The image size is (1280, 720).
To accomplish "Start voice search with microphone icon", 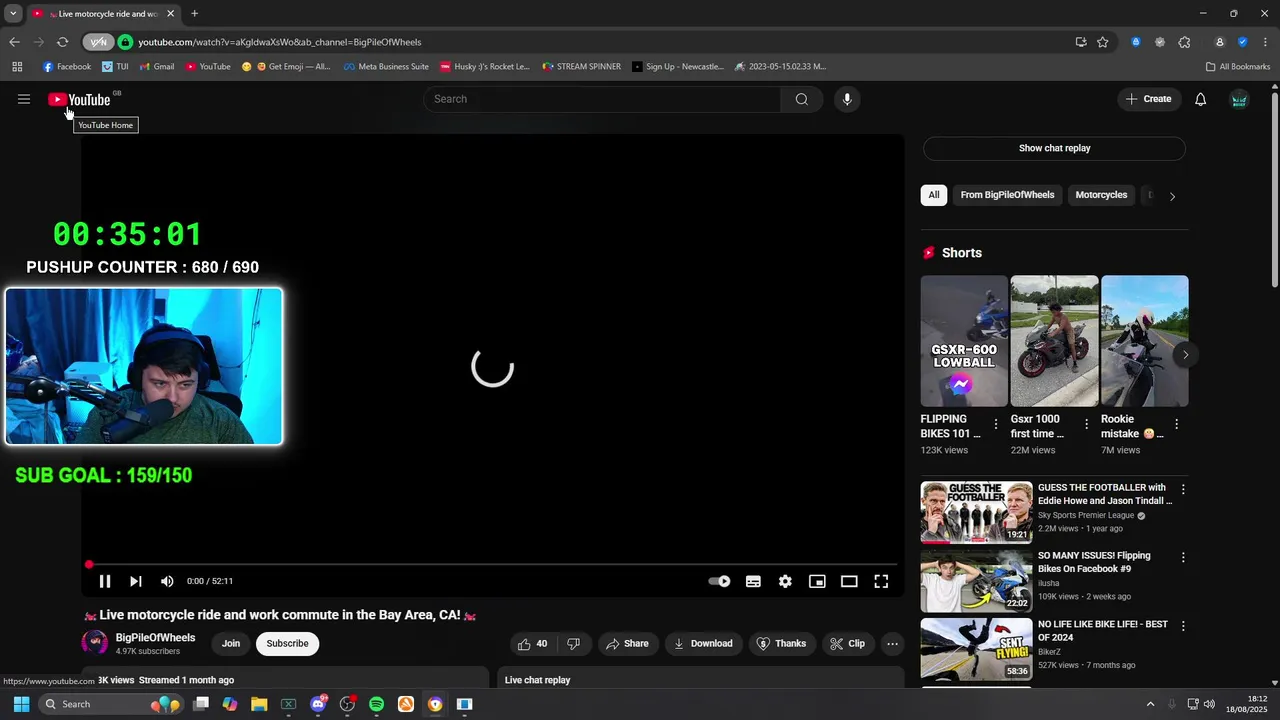I will (847, 99).
